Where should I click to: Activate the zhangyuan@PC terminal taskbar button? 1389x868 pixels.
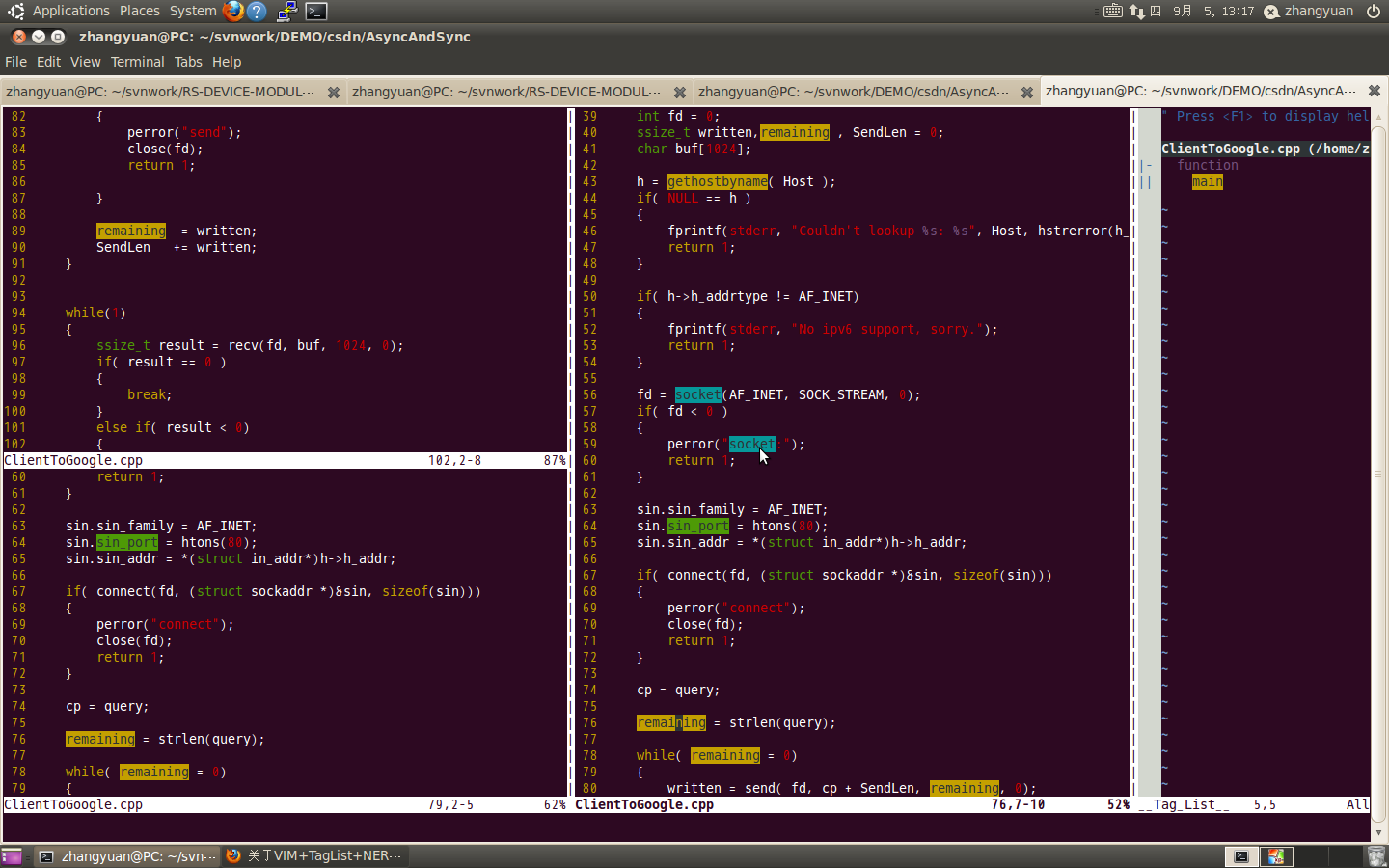tap(126, 856)
